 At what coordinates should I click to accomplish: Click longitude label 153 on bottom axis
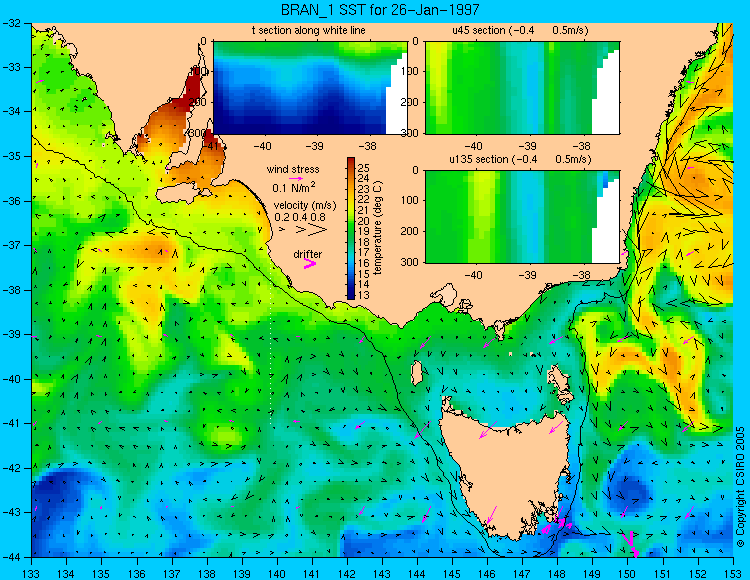point(733,574)
